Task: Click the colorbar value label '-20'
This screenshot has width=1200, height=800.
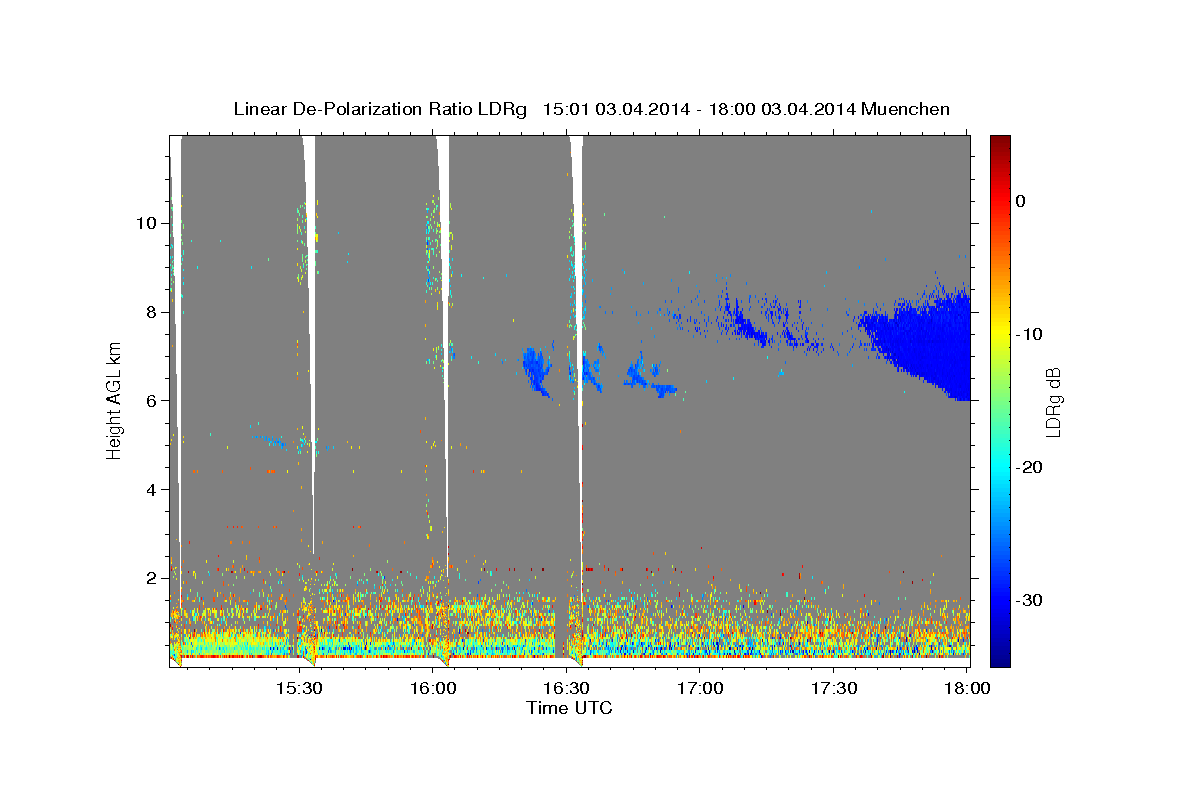Action: point(1030,467)
